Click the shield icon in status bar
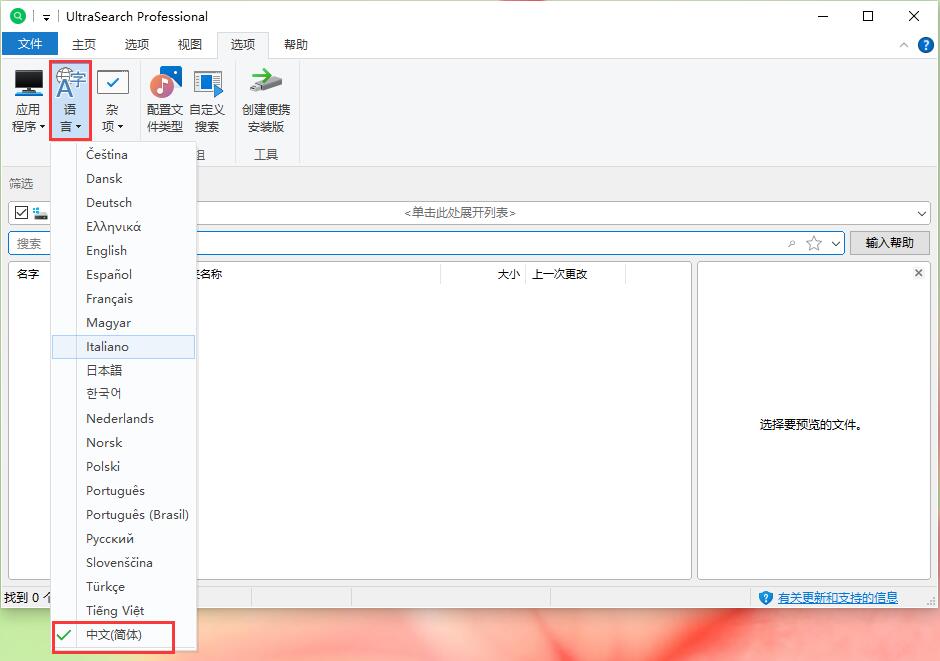 point(765,597)
